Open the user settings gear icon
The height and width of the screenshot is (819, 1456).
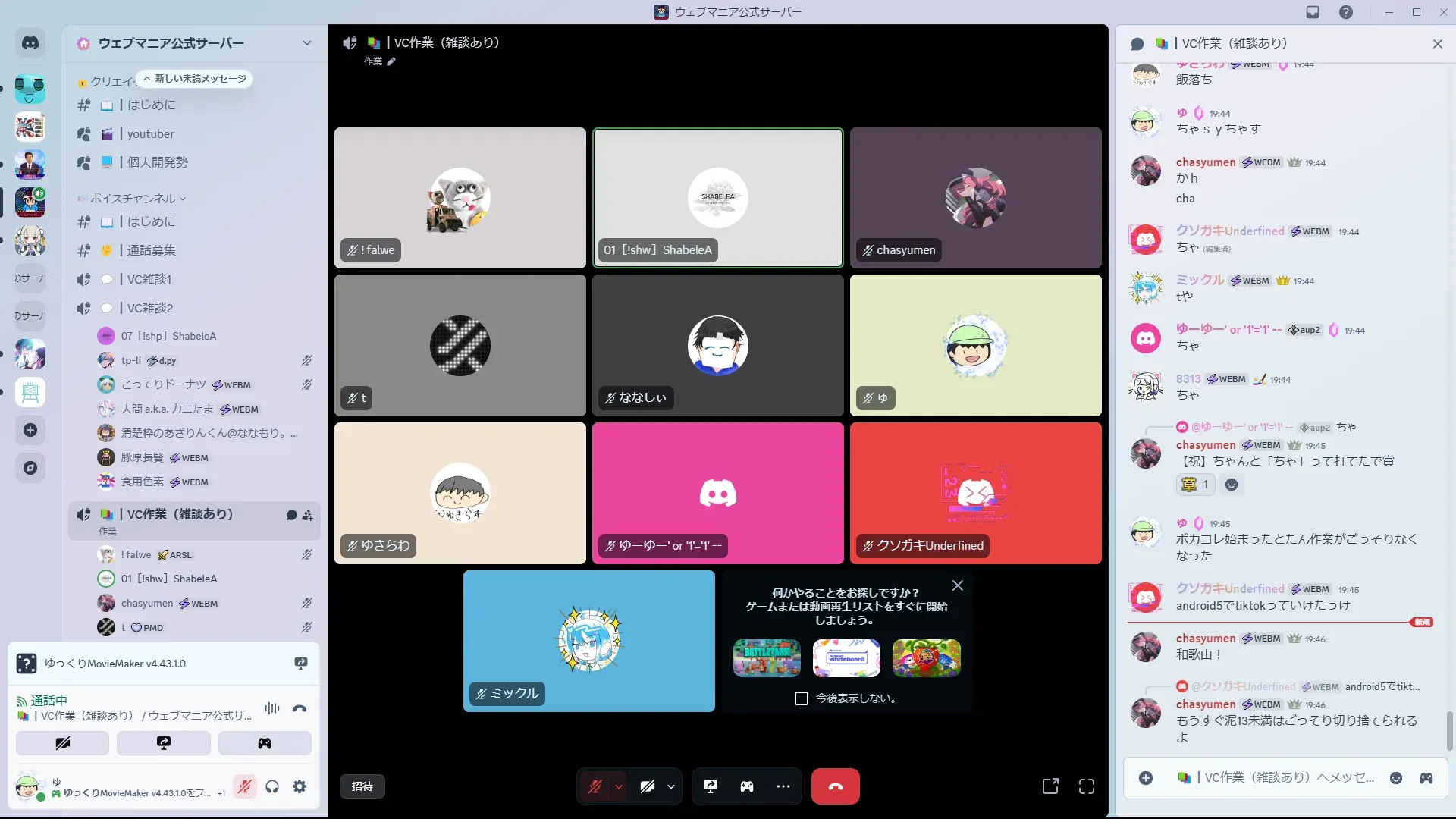(x=300, y=787)
